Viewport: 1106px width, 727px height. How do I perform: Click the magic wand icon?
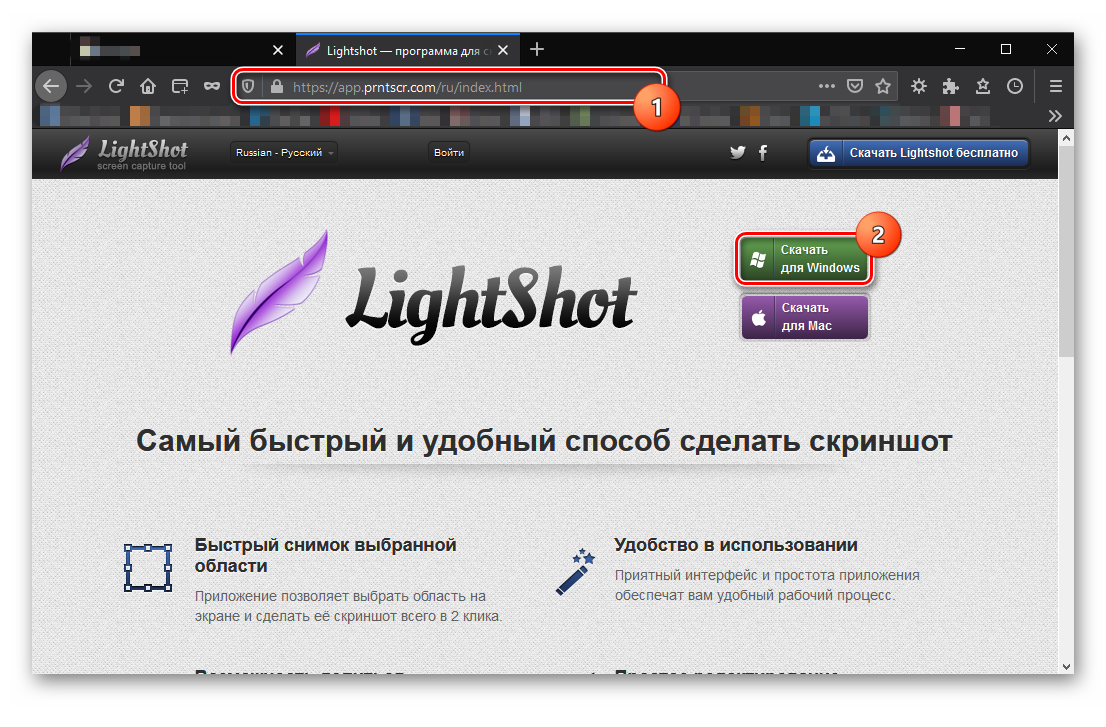576,572
